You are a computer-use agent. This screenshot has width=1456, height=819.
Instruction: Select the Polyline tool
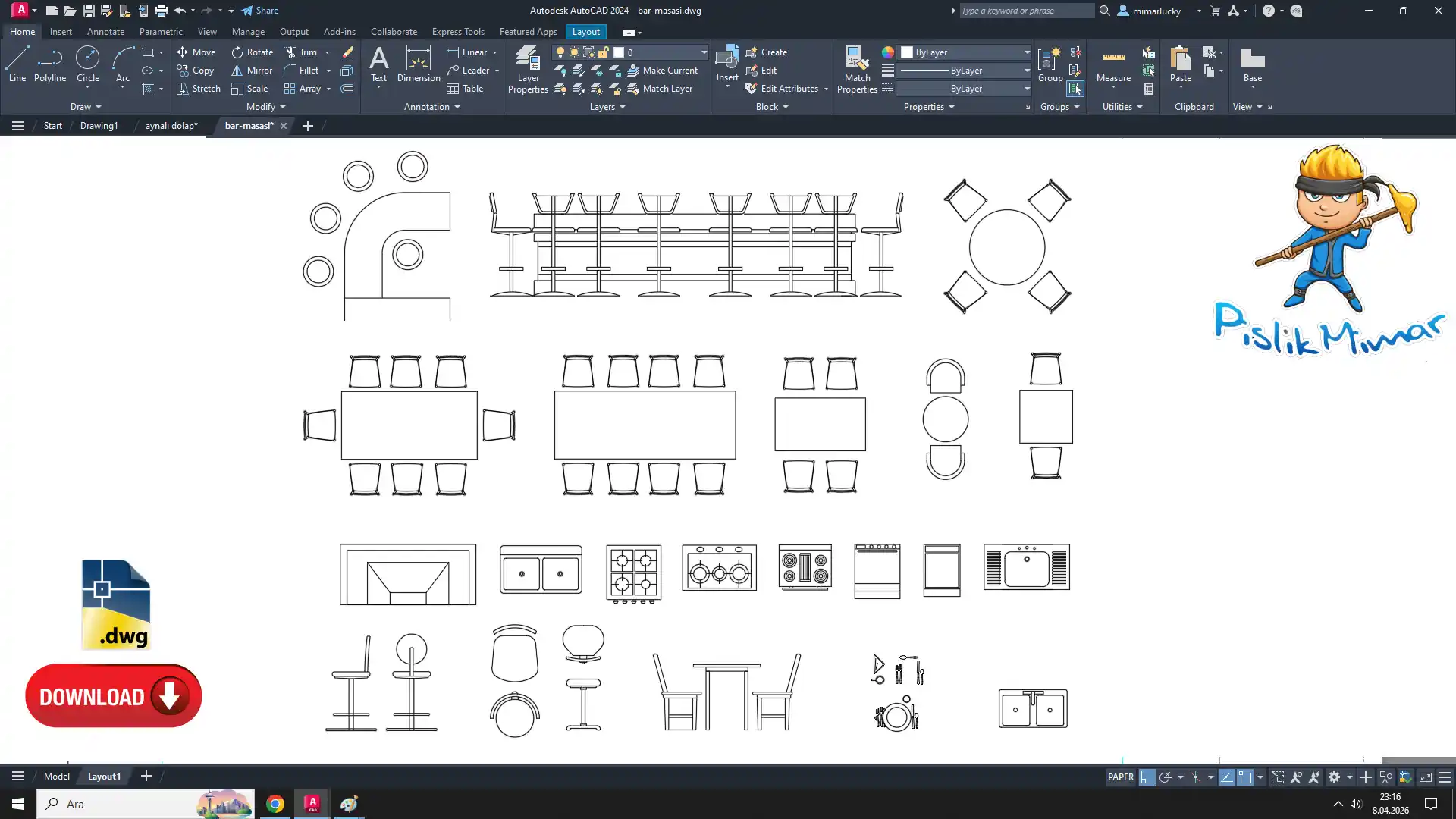pyautogui.click(x=50, y=64)
